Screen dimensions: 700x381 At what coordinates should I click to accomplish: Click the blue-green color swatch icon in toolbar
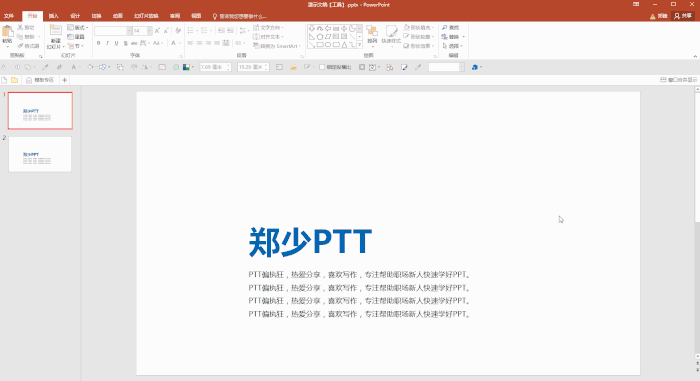(187, 67)
